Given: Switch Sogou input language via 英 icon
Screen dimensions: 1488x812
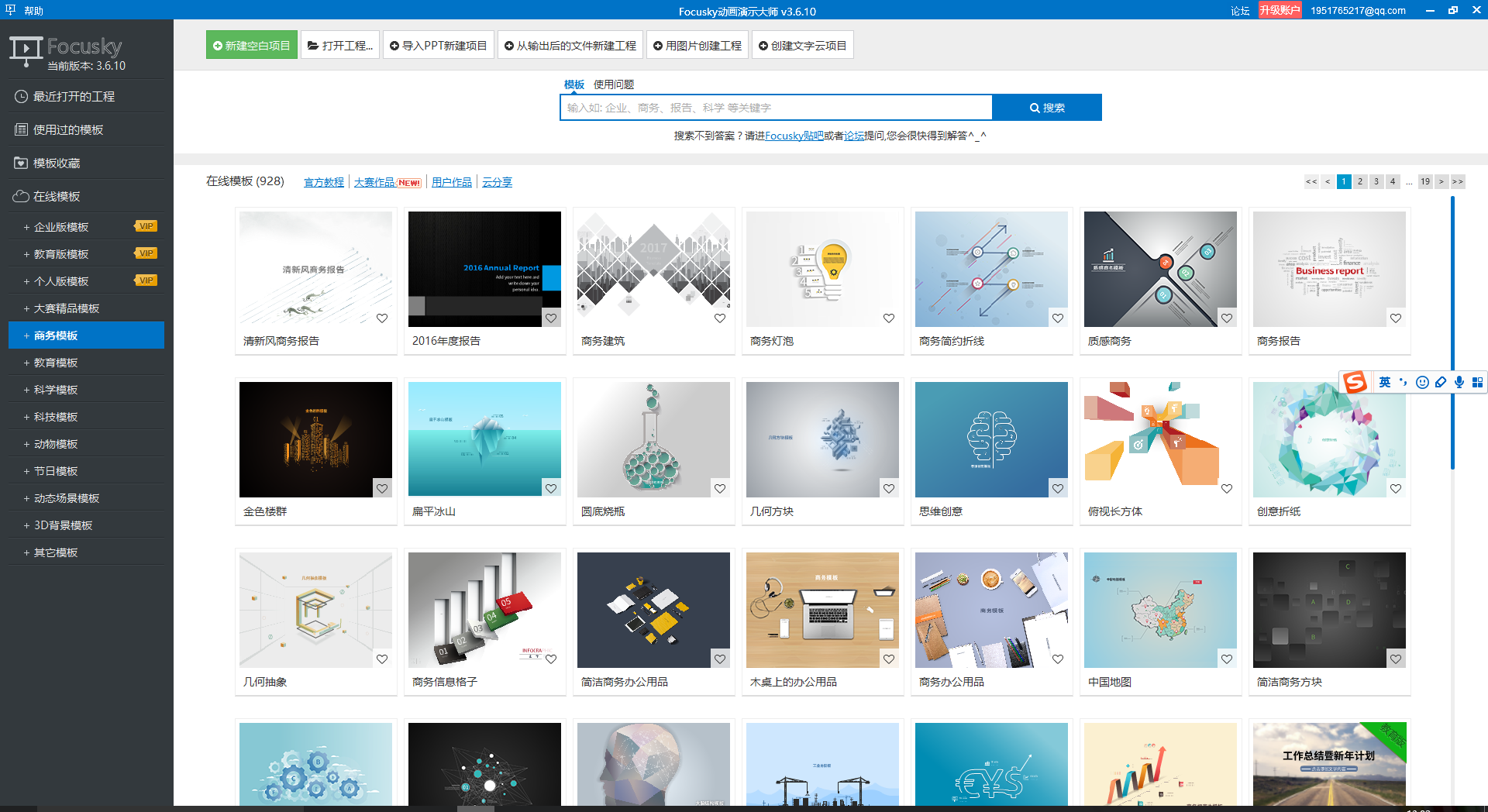Looking at the screenshot, I should 1384,382.
